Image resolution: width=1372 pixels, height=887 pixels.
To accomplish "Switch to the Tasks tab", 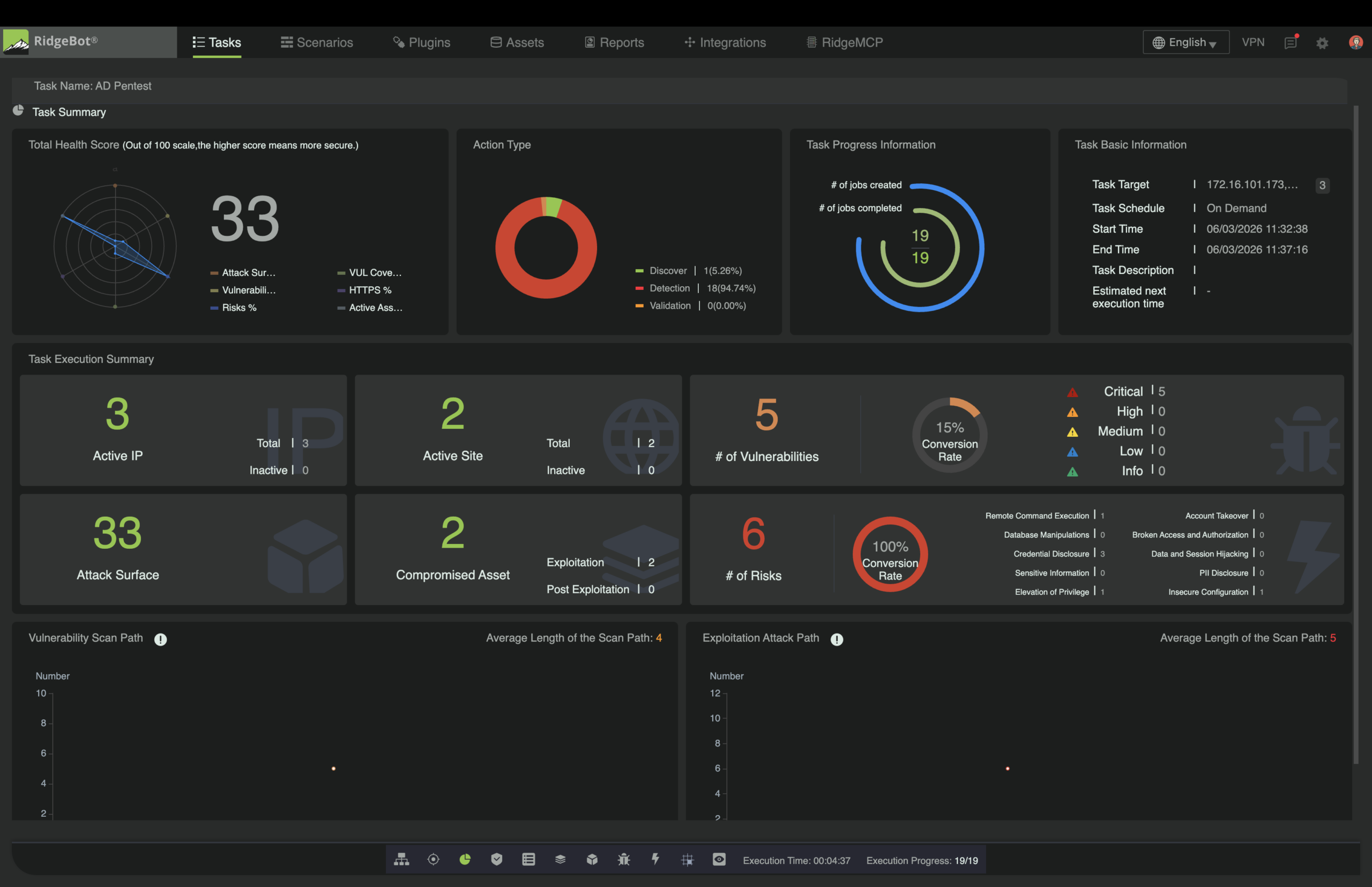I will [217, 42].
